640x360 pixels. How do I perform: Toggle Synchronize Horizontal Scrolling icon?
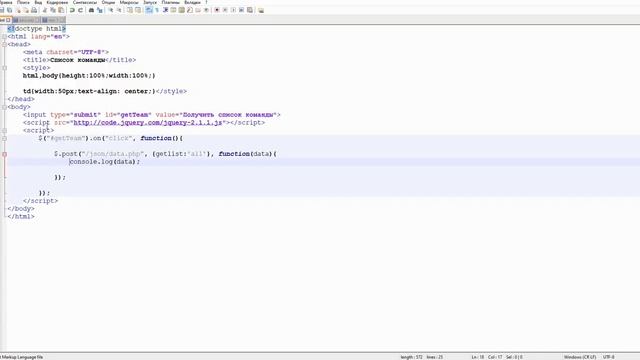point(138,10)
